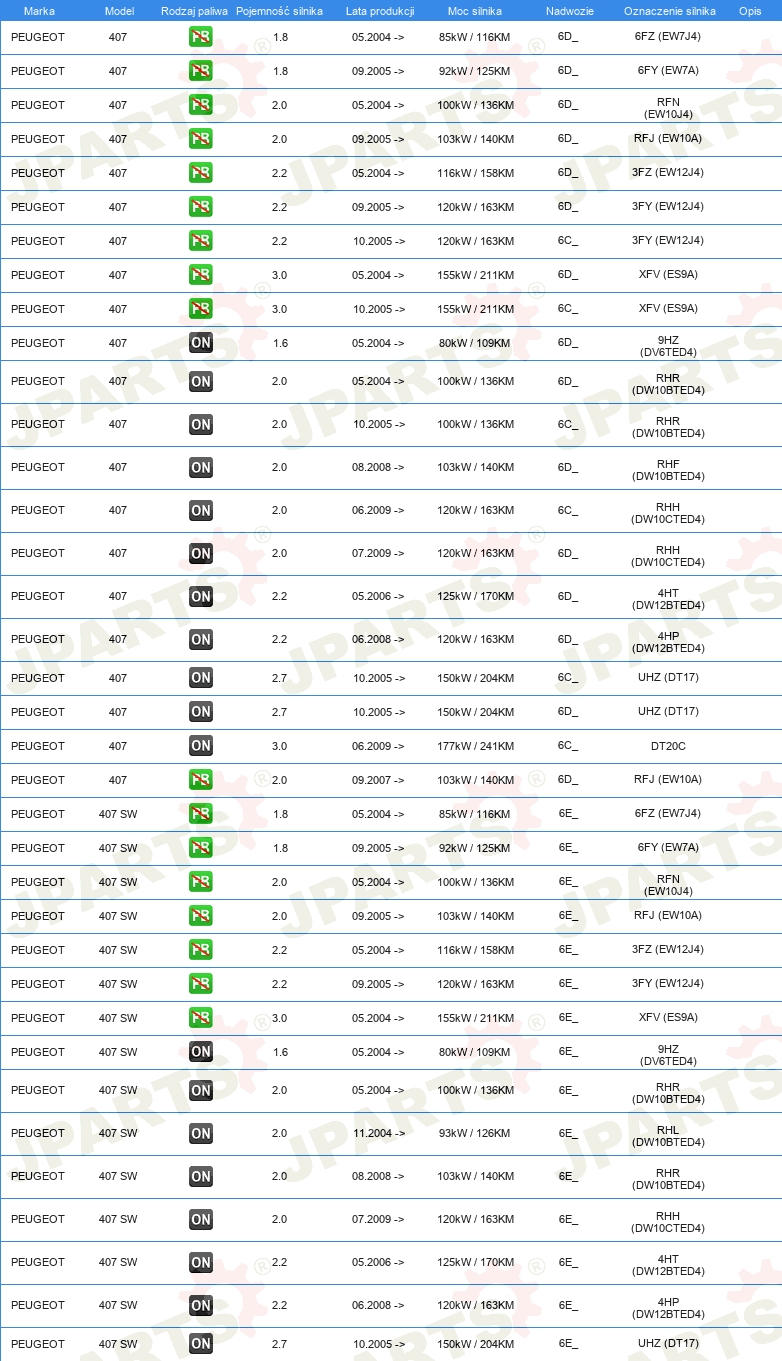Select 6C_ body cell in DT20C row
Viewport: 782px width, 1361px height.
coord(568,746)
